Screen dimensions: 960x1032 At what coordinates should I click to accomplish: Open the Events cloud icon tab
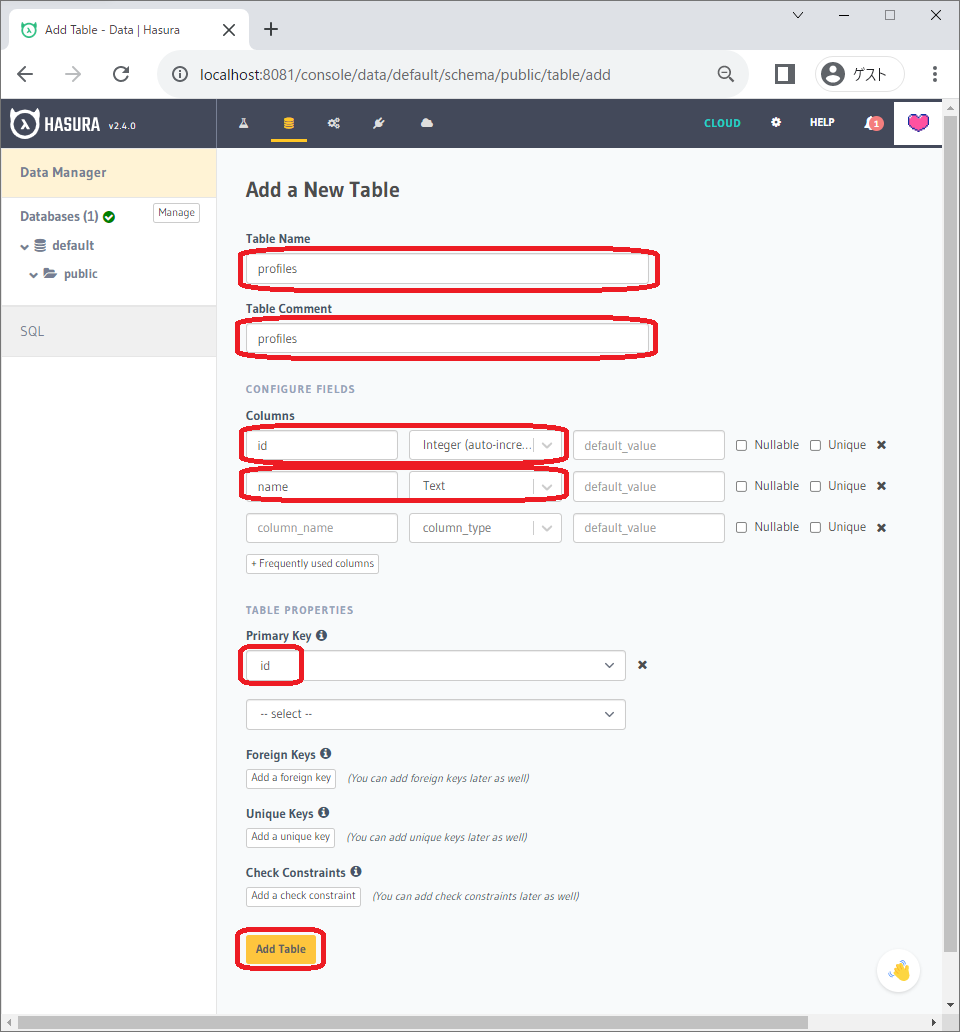427,123
